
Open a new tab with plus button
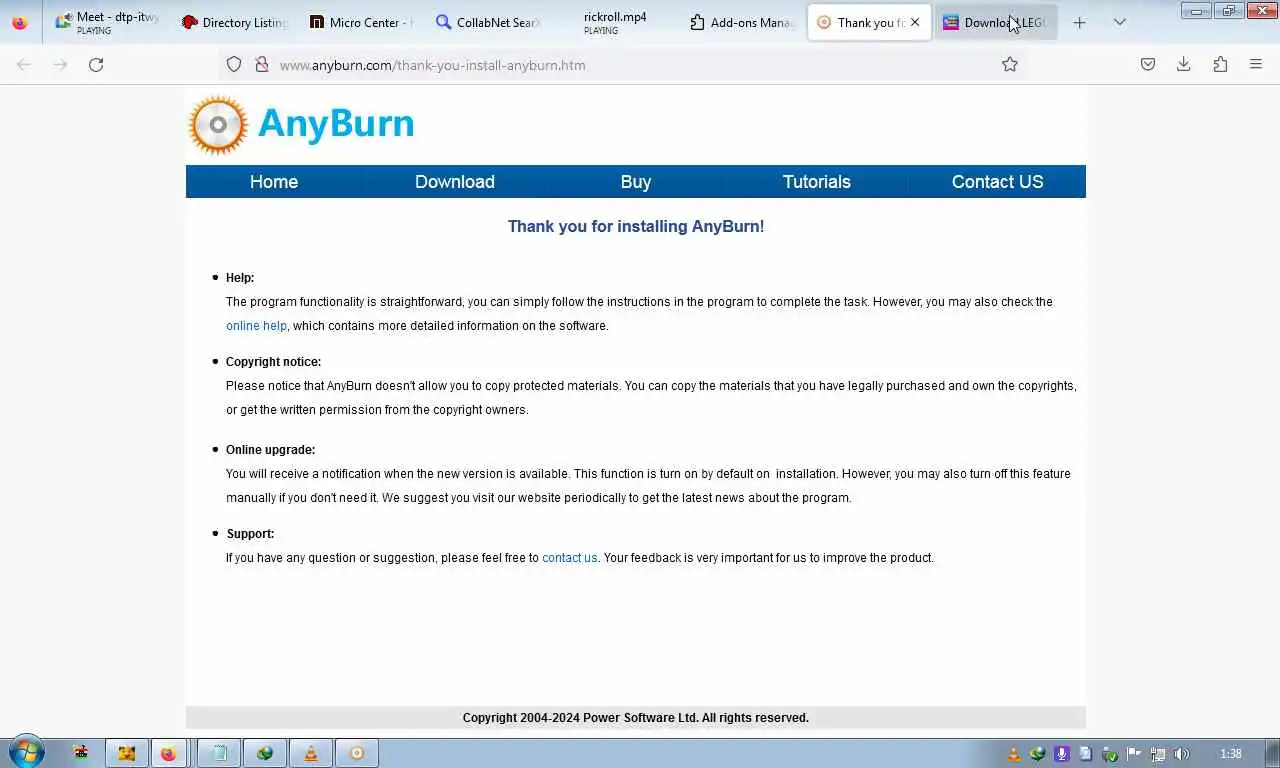coord(1079,22)
